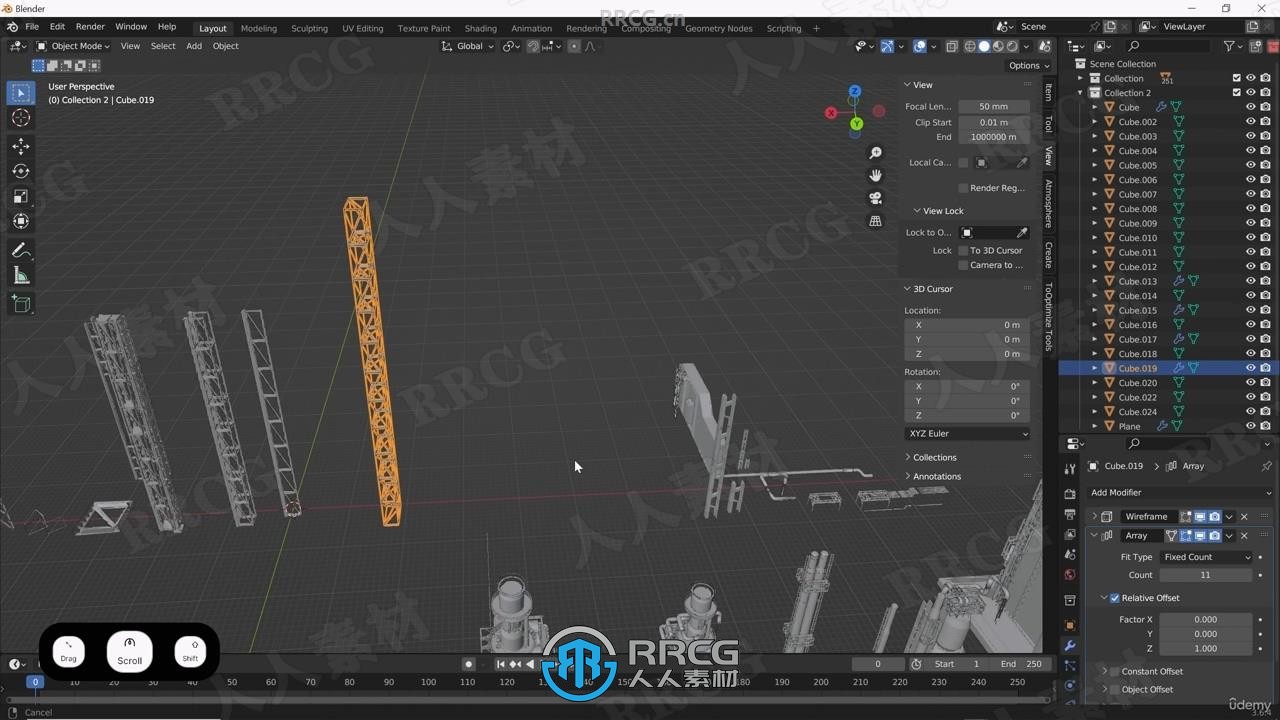The image size is (1280, 720).
Task: Disable Cube.010 in renders camera icon
Action: pos(1265,238)
